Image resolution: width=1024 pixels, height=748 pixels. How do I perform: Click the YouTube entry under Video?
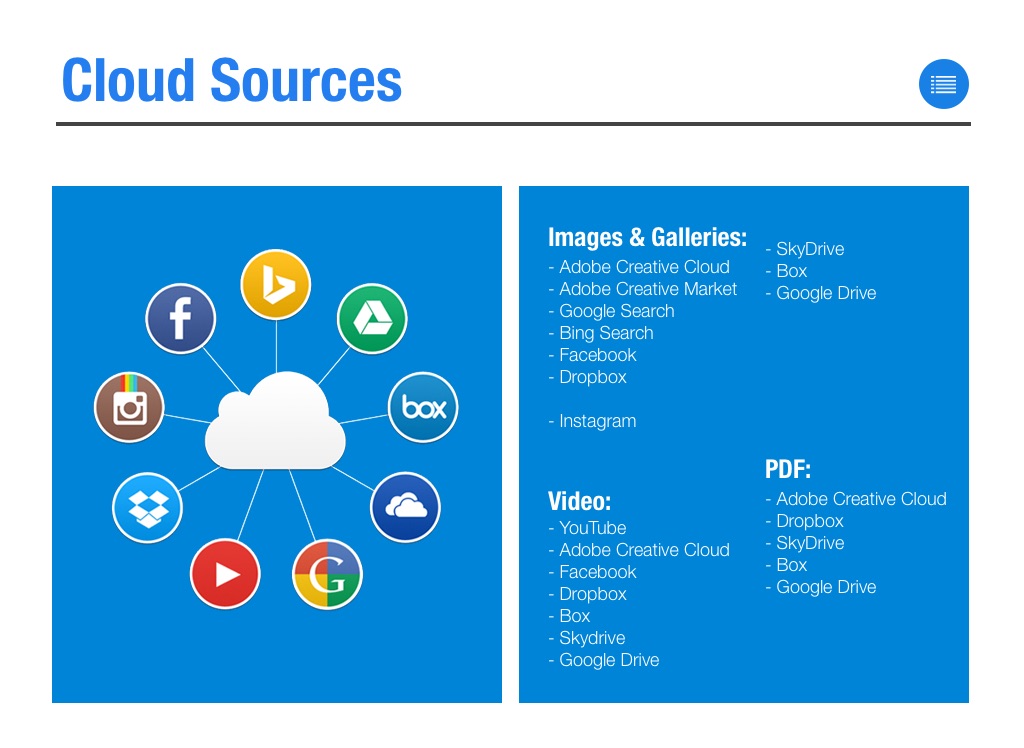[592, 528]
